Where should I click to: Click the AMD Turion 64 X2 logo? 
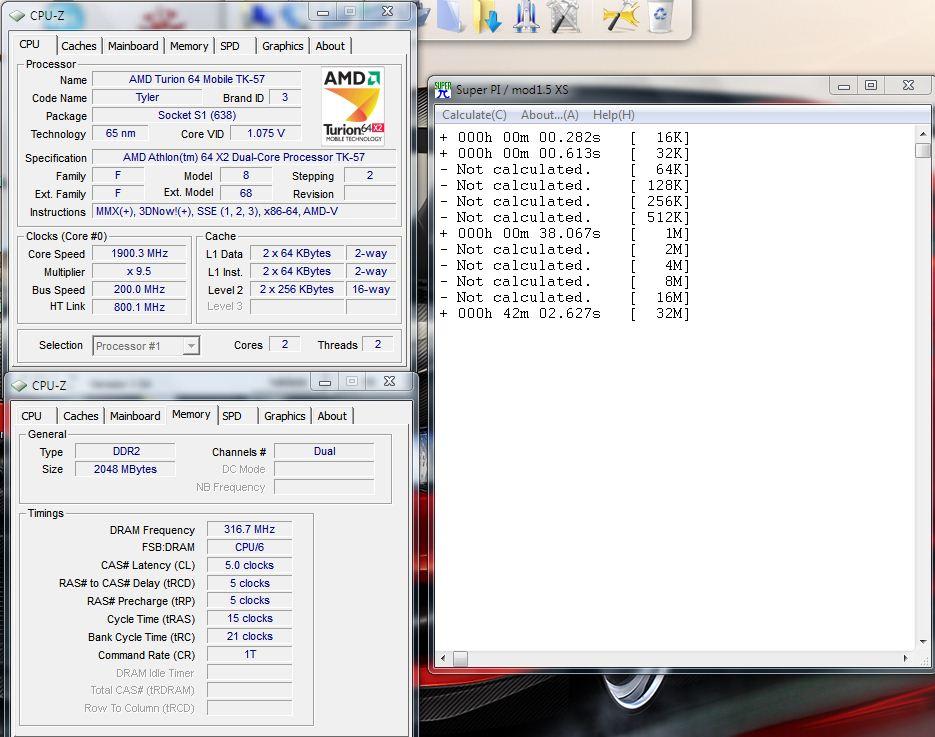[353, 106]
